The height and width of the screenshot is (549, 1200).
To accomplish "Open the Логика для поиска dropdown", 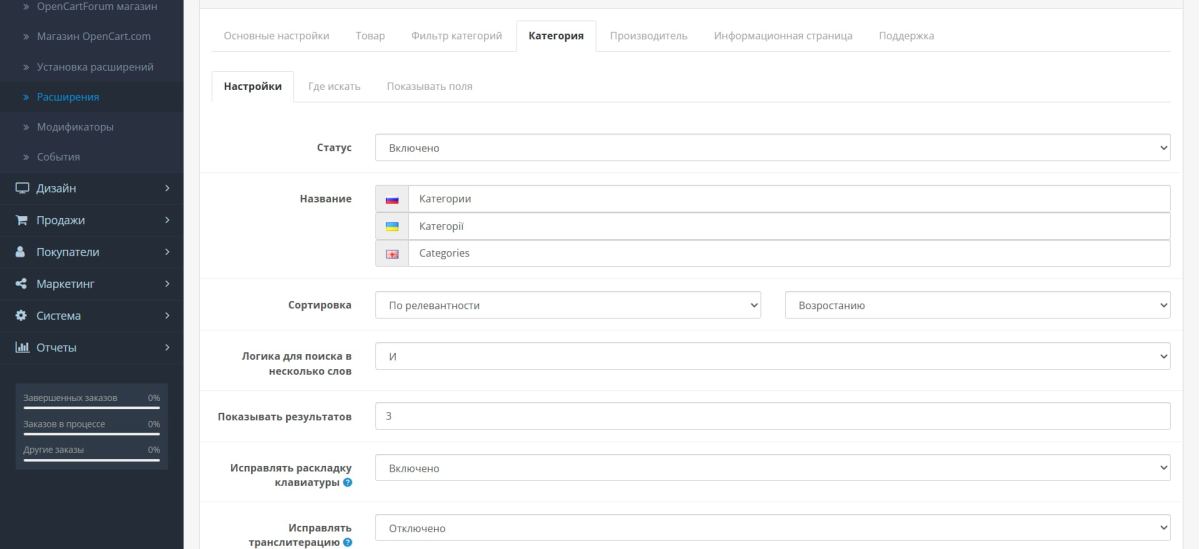I will (773, 356).
